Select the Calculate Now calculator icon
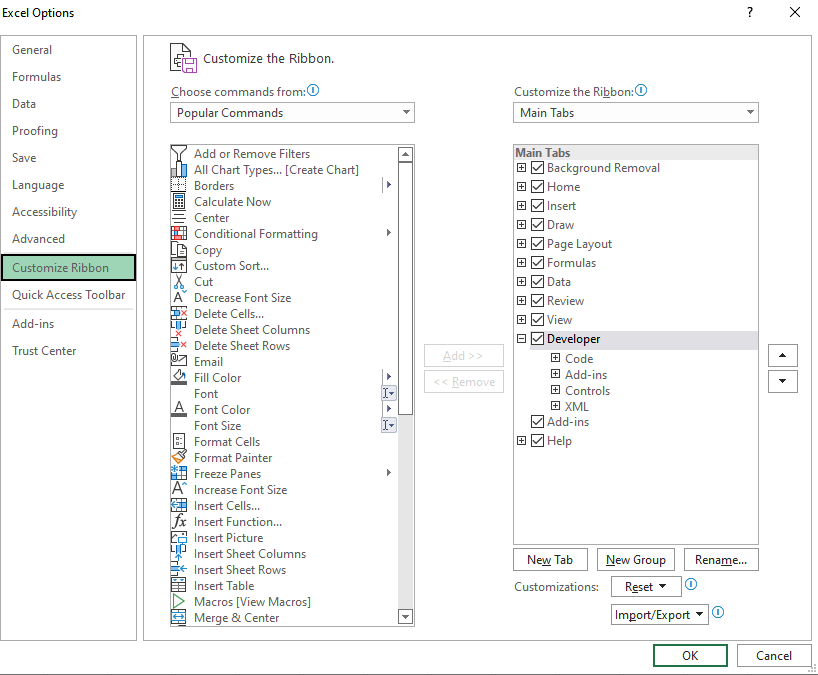818x675 pixels. (x=179, y=201)
